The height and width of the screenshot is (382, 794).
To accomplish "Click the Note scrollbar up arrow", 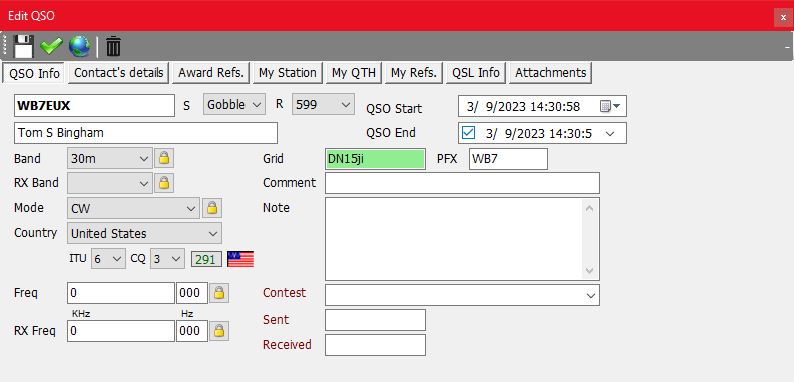I will click(590, 208).
